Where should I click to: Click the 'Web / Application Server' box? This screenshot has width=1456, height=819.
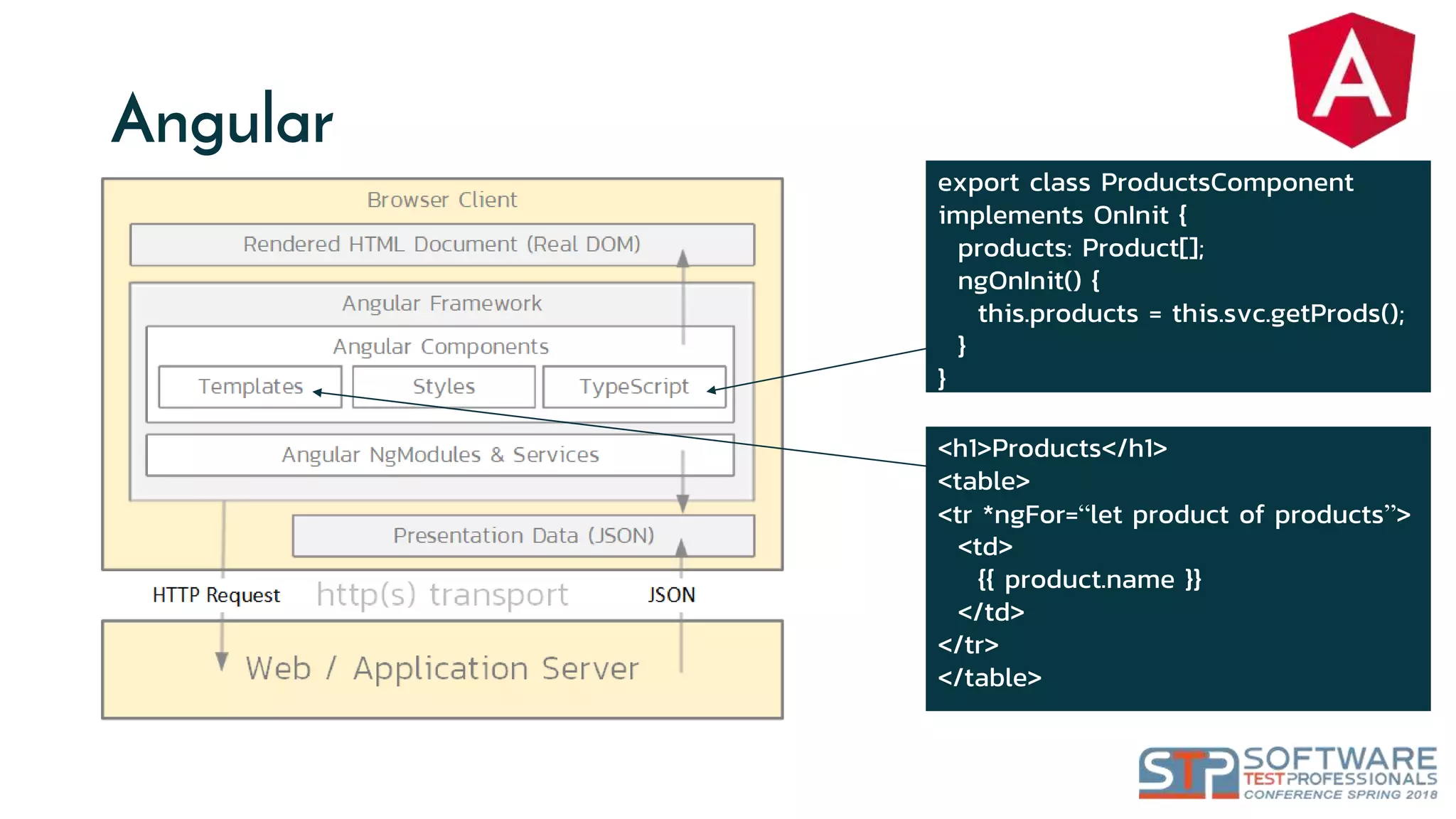click(x=442, y=669)
